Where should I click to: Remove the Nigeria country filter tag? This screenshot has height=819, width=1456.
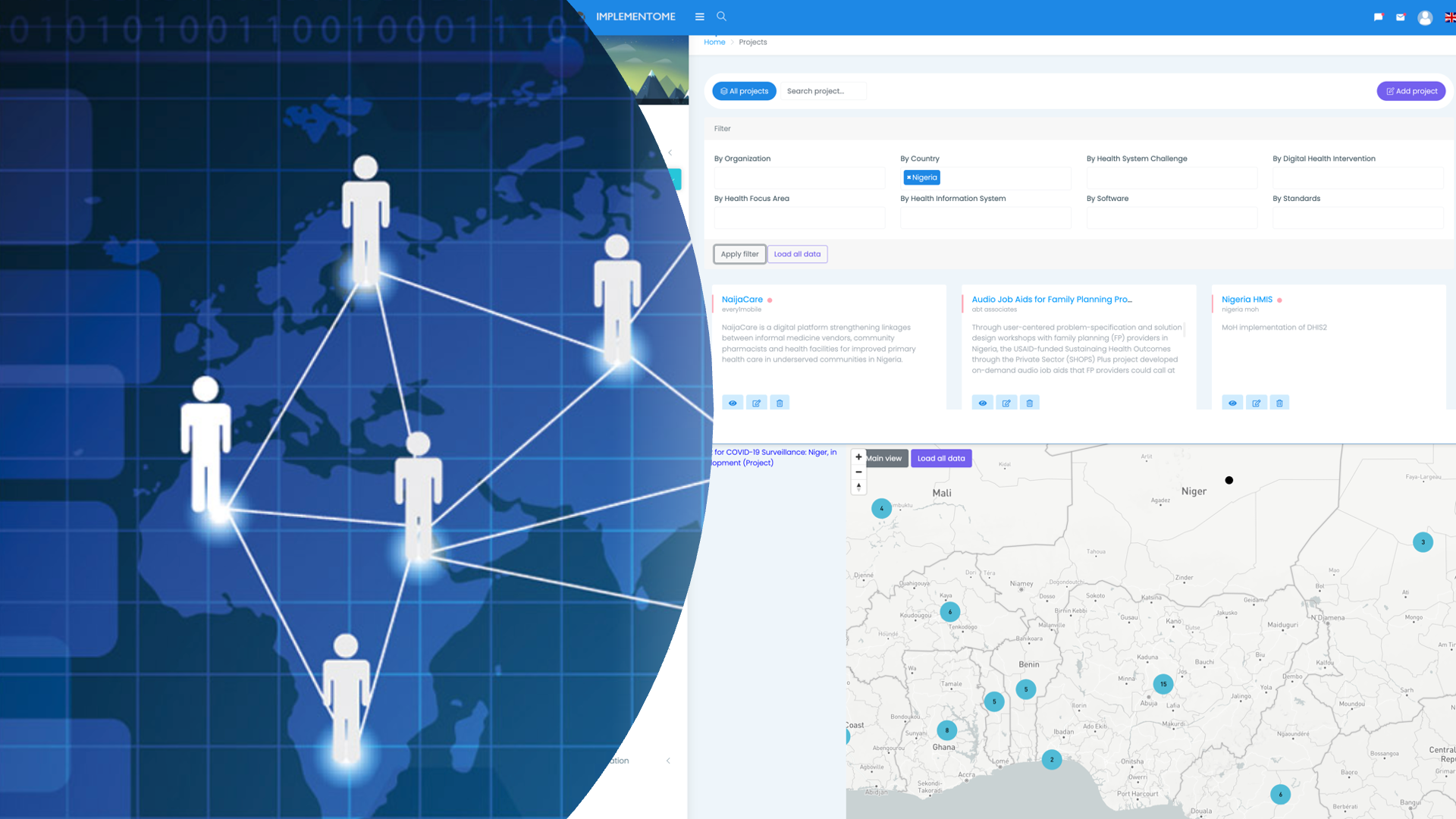point(908,177)
